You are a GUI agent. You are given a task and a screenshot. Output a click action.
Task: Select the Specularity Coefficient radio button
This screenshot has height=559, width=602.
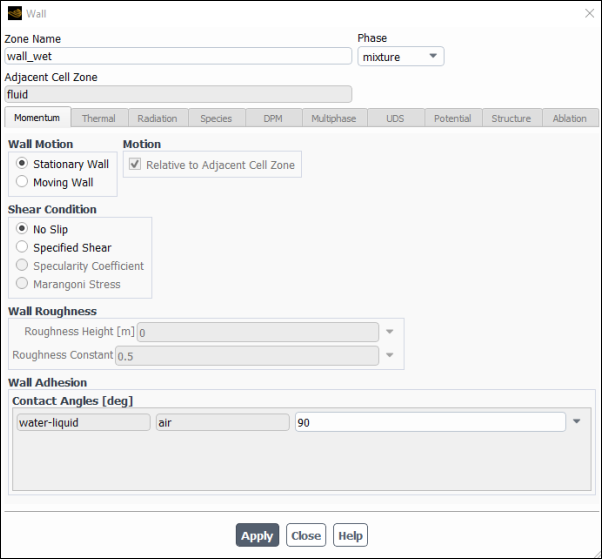(22, 265)
